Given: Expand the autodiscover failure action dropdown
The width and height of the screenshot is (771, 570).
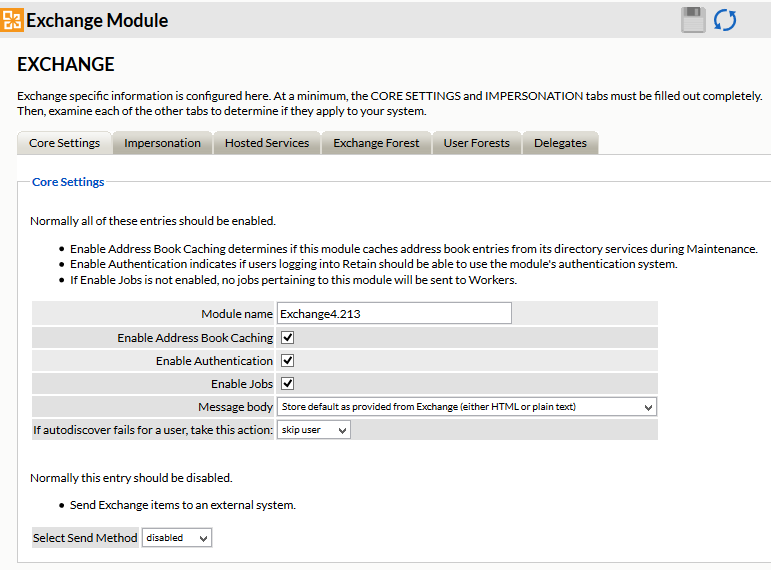Looking at the screenshot, I should coord(313,430).
